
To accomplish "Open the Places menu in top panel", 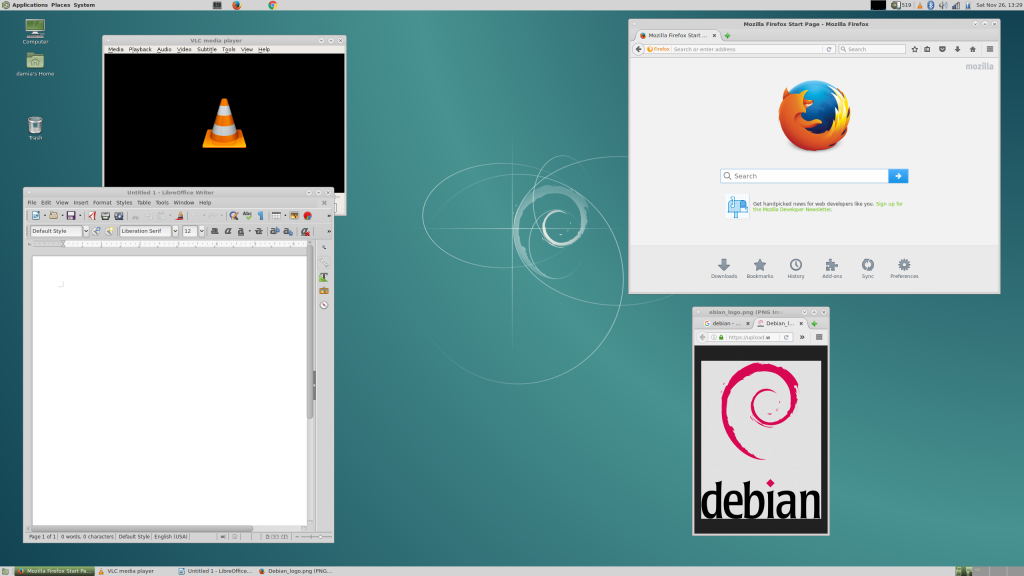I will pos(61,5).
